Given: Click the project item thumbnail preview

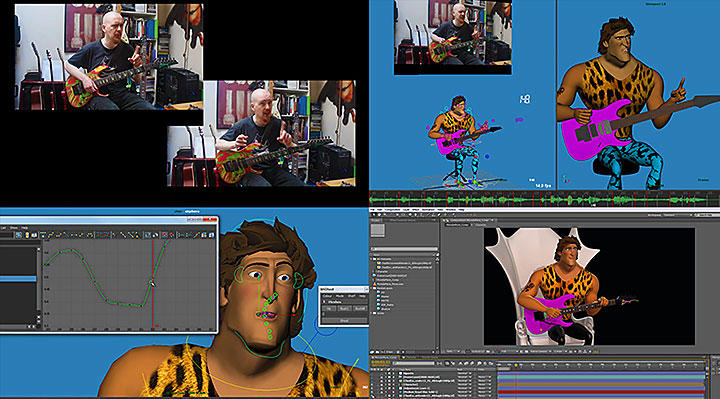Looking at the screenshot, I should point(377,230).
